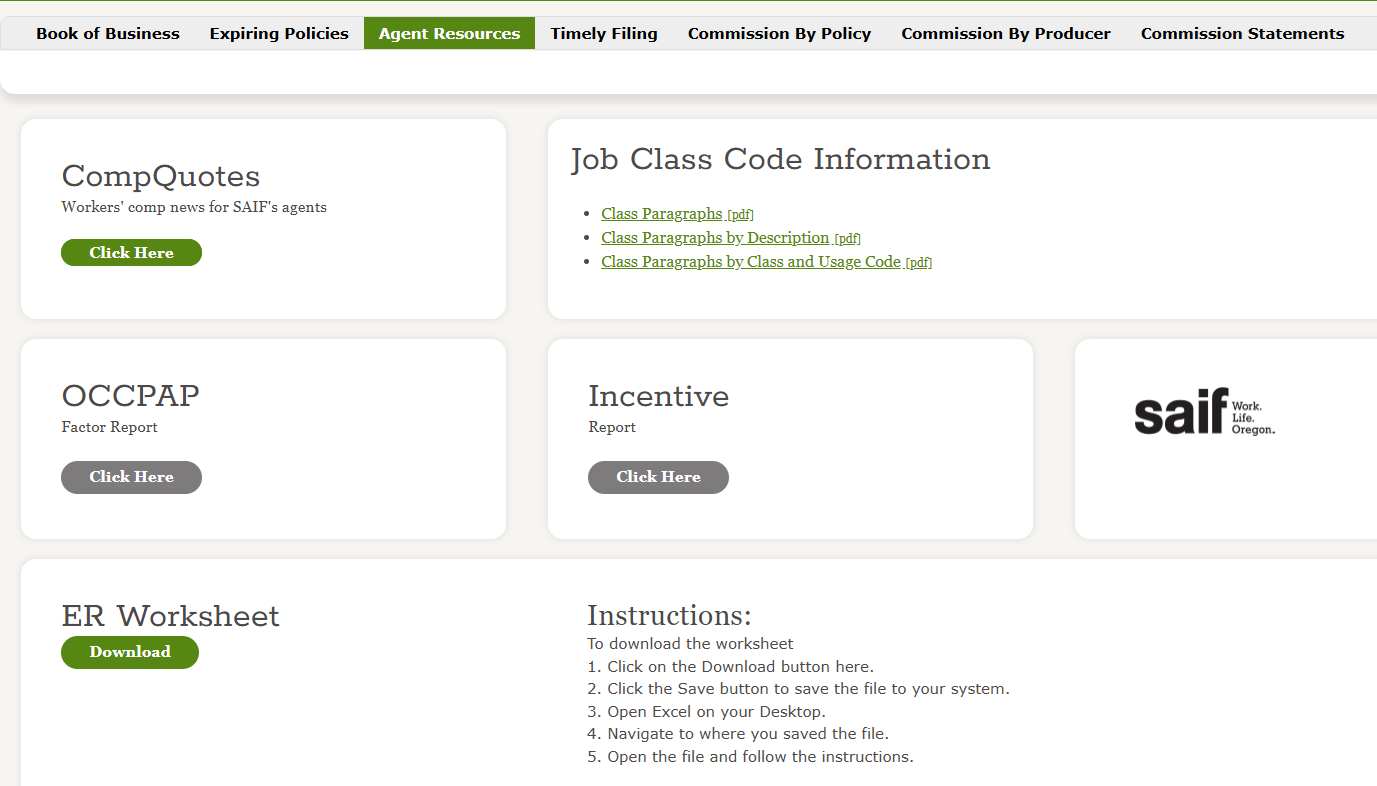Screen dimensions: 1377x786
Task: Click the Job Class Code Information heading
Action: click(779, 158)
